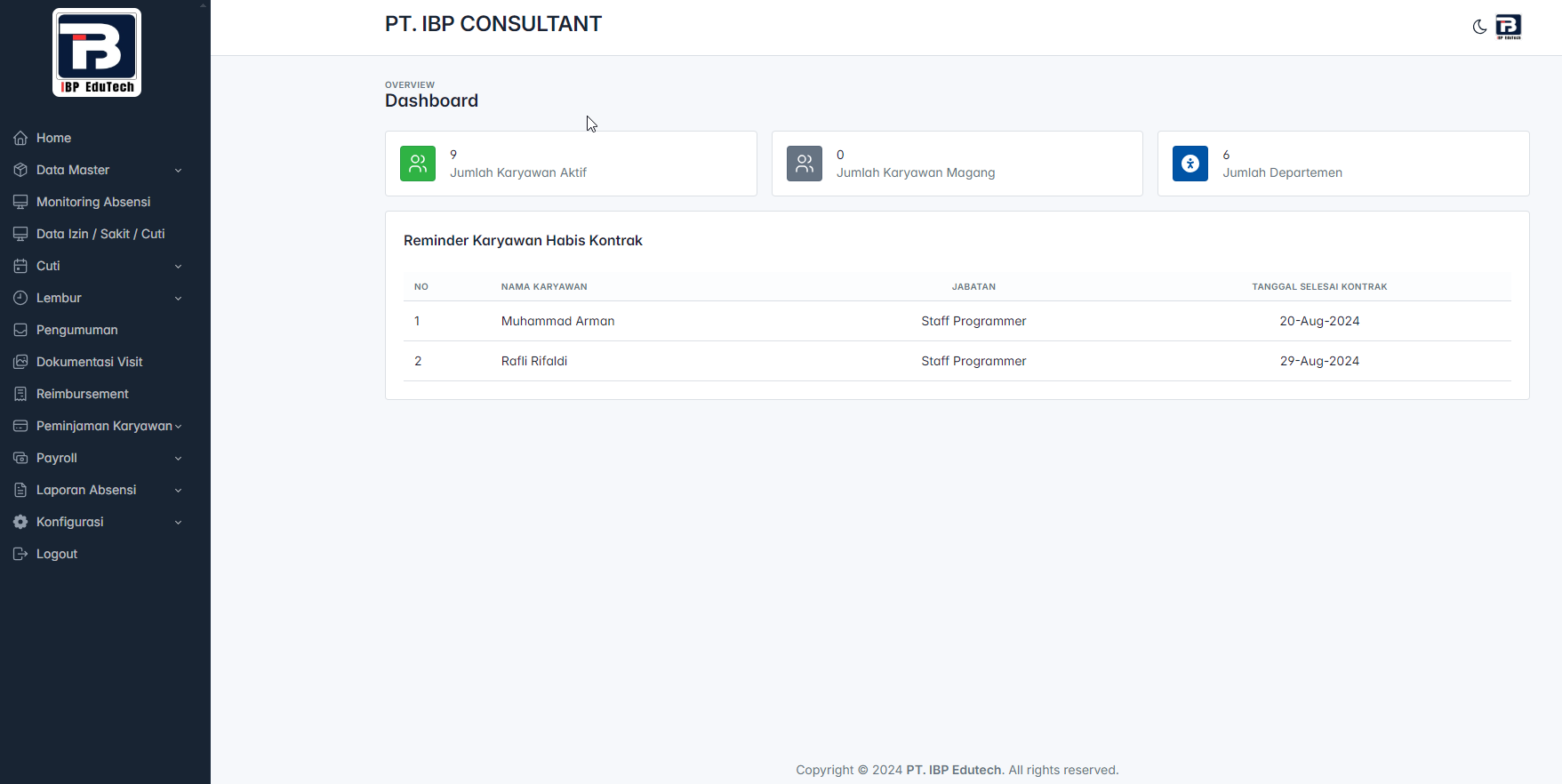Click the 20-Aug-2024 contract date cell
This screenshot has height=784, width=1562.
pyautogui.click(x=1319, y=321)
